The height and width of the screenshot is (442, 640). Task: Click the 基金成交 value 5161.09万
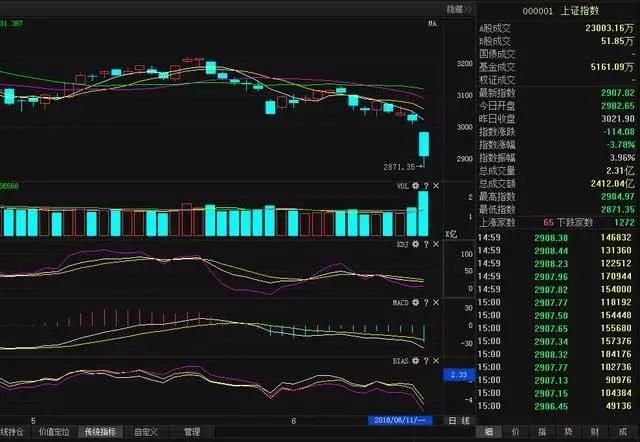(613, 67)
